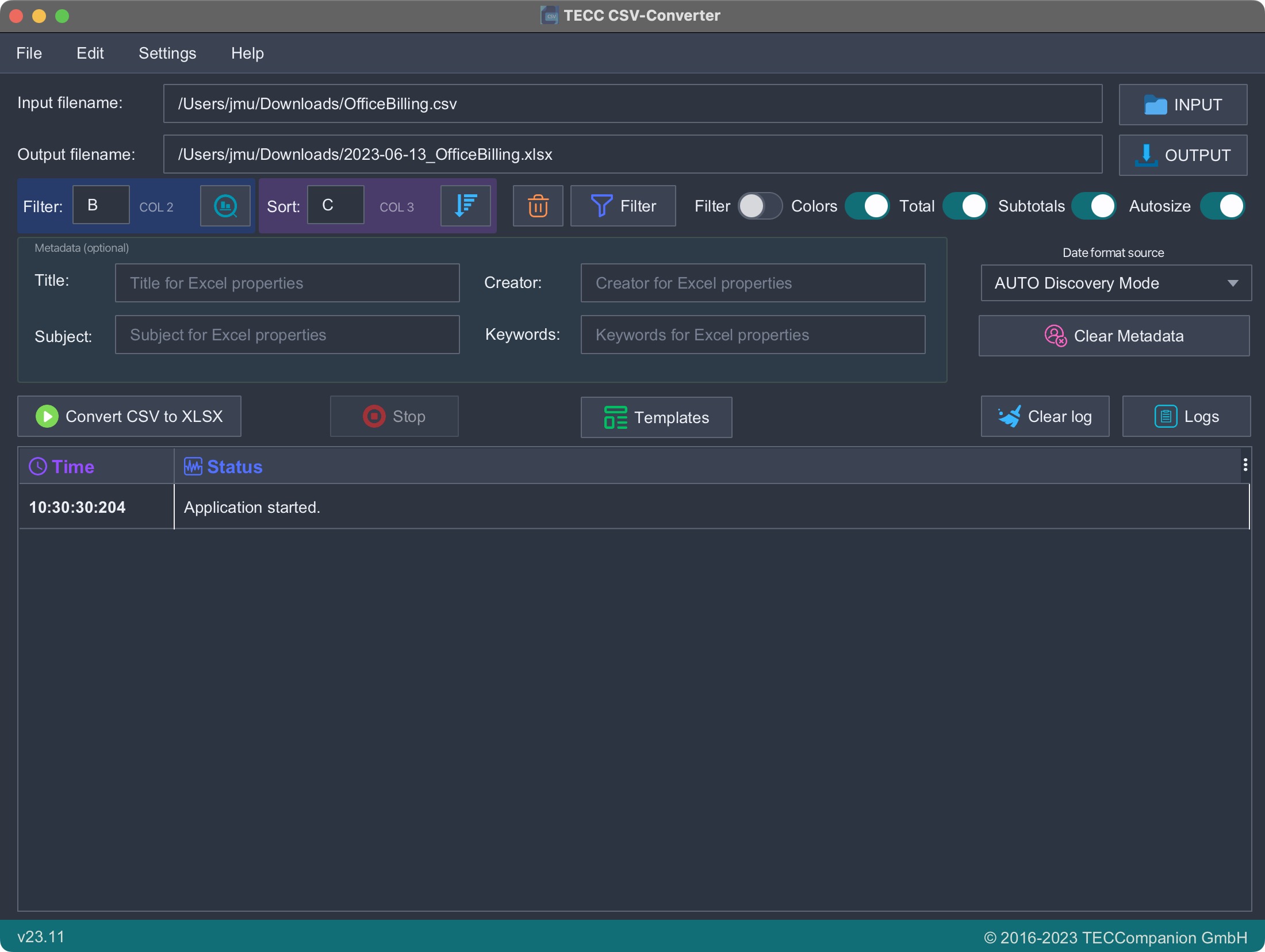This screenshot has height=952, width=1265.
Task: Open the Logs viewer button
Action: click(1186, 416)
